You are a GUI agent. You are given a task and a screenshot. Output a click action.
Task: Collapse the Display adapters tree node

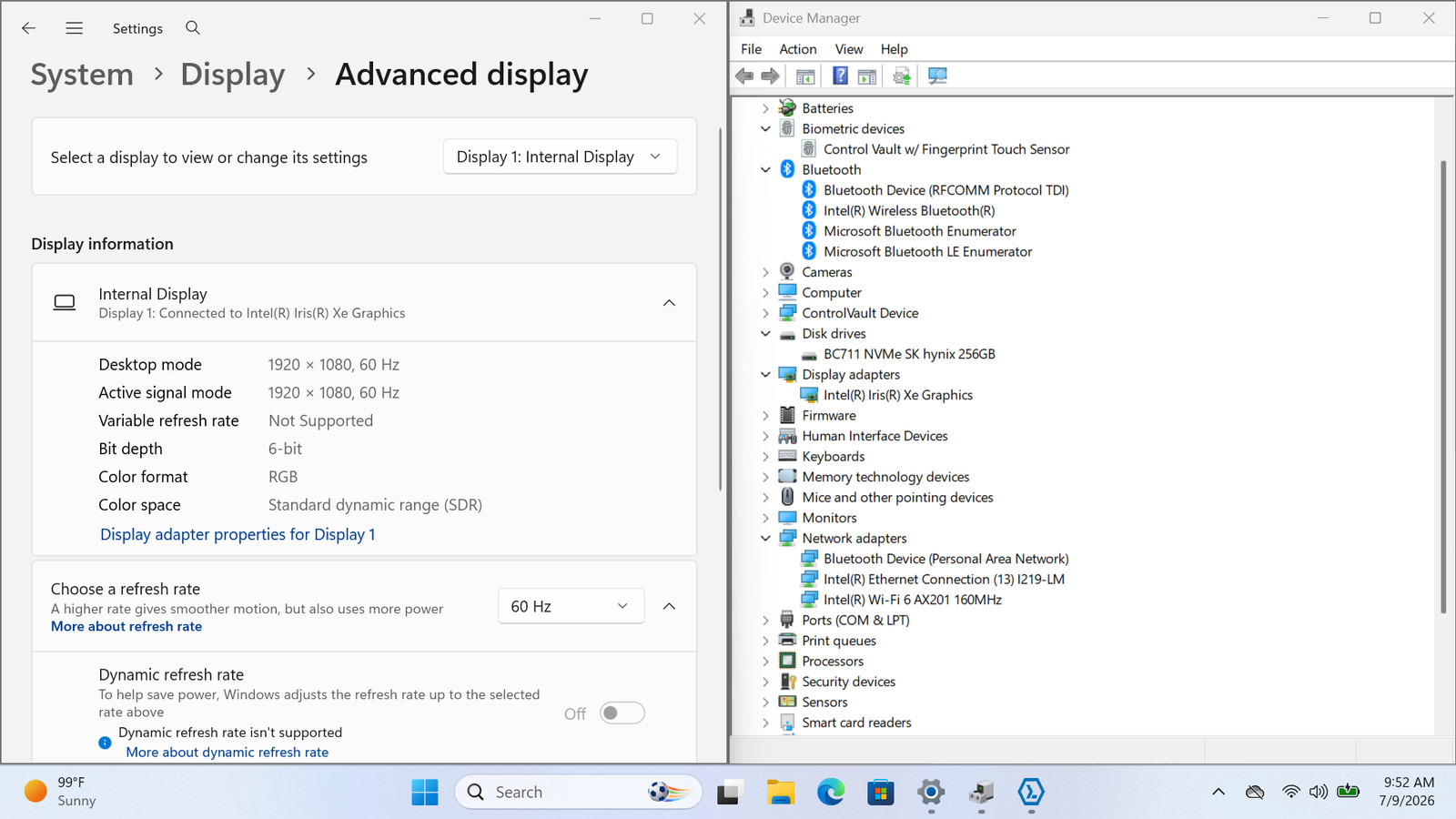point(765,375)
